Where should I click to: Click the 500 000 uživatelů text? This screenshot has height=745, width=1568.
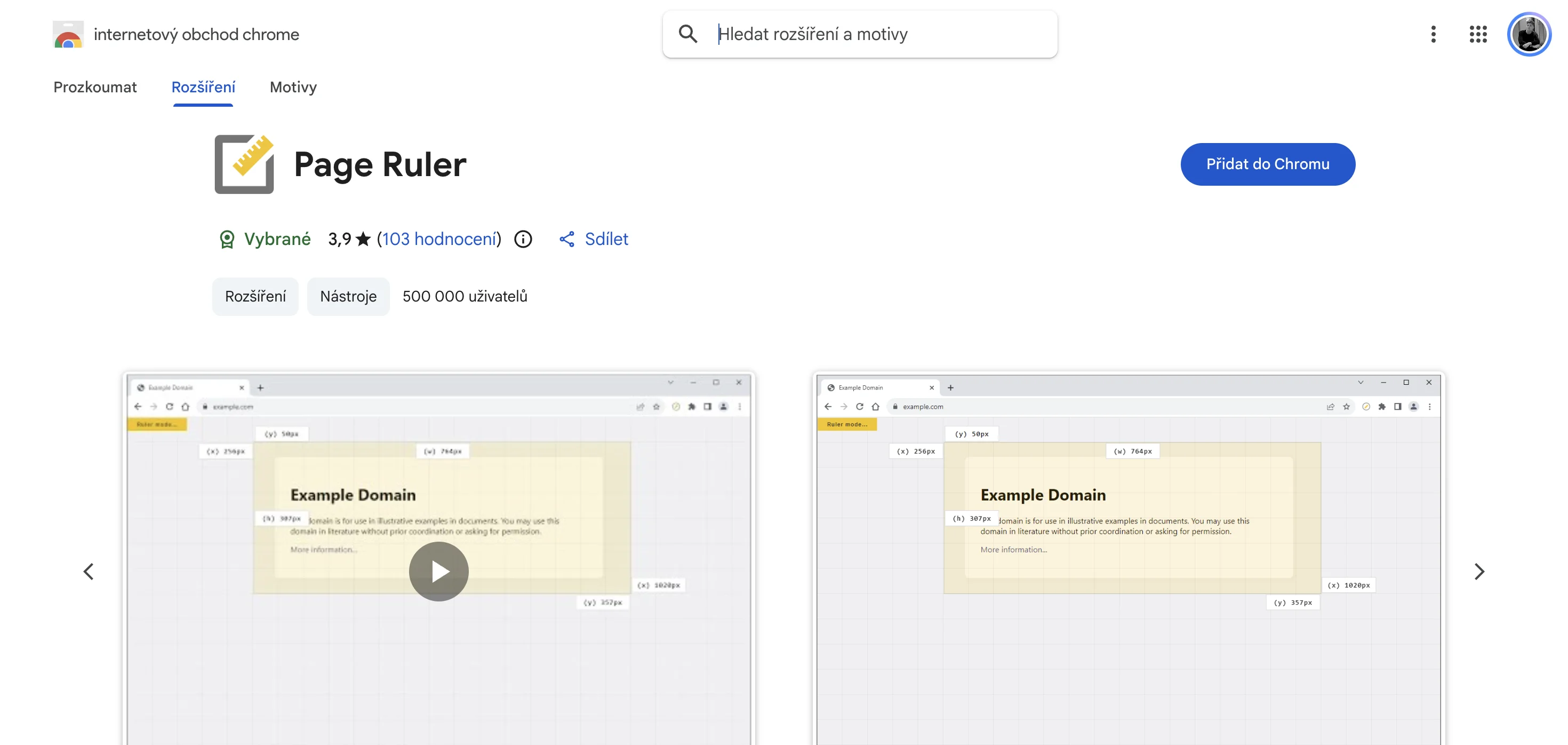pos(465,297)
